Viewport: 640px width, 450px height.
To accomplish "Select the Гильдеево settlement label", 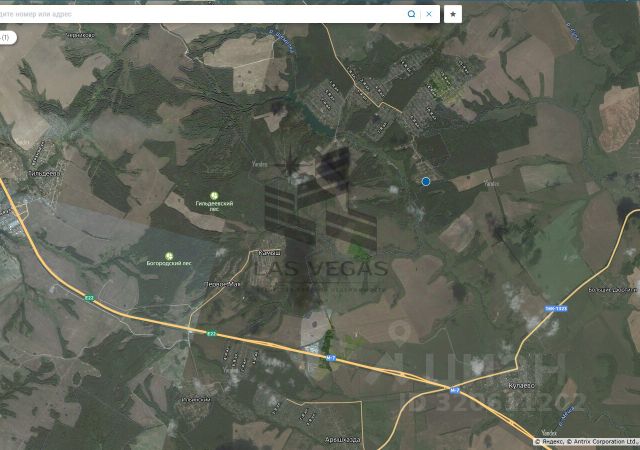I will 44,173.
